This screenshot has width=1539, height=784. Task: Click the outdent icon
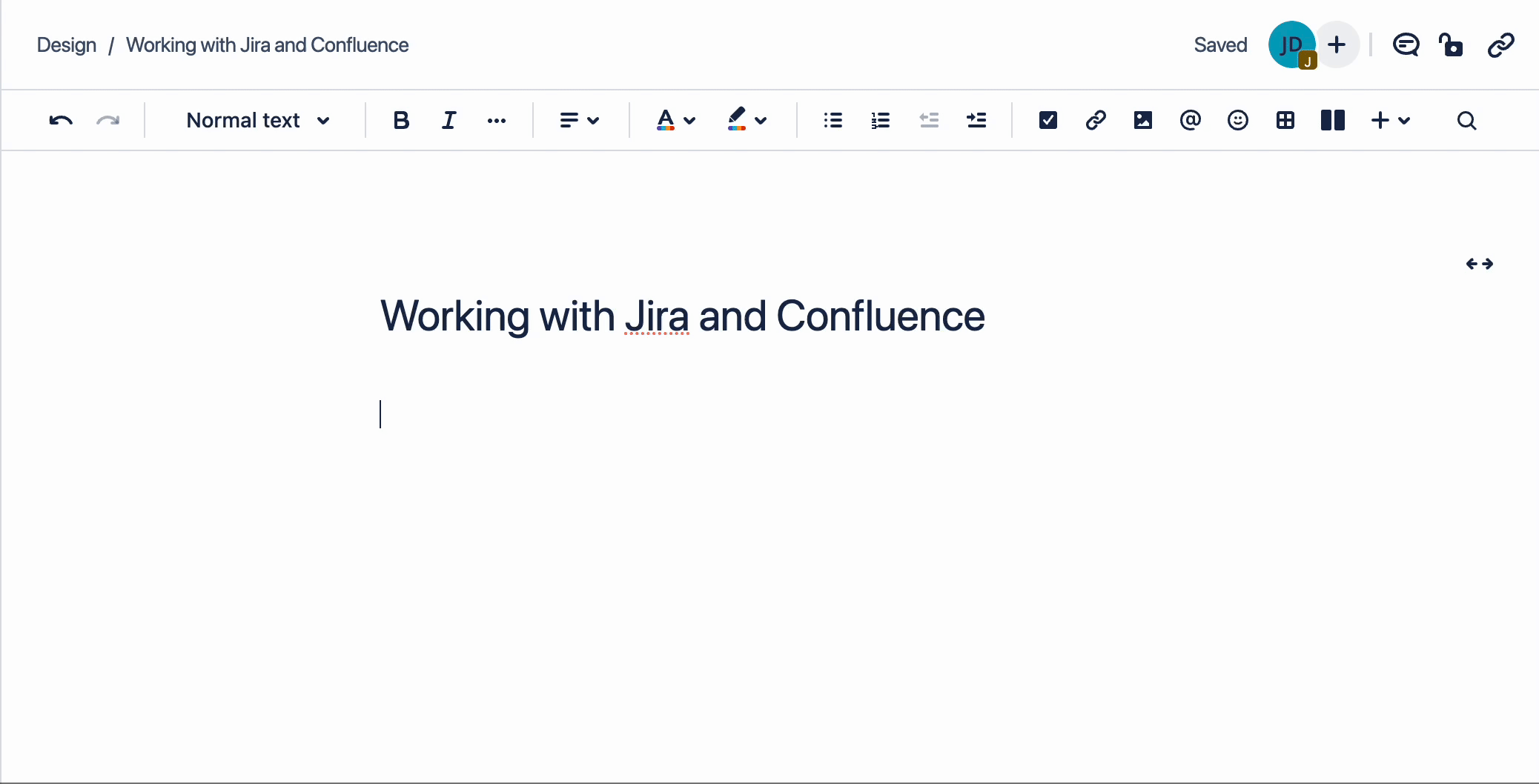929,120
